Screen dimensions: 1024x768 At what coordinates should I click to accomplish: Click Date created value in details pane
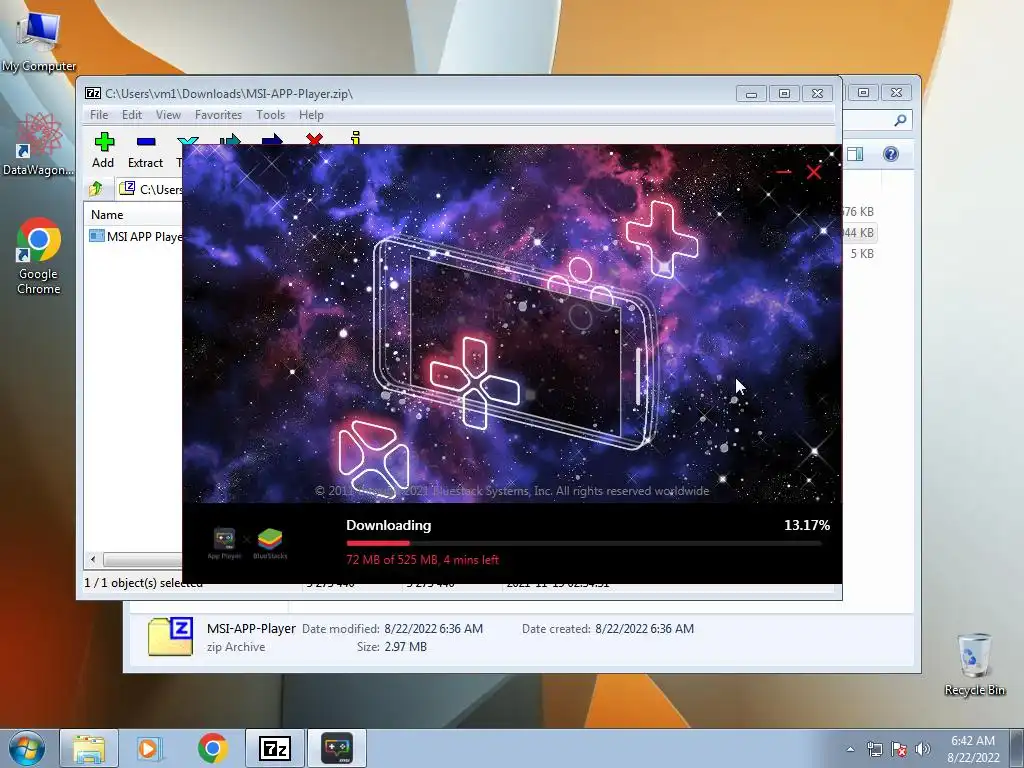pyautogui.click(x=644, y=629)
